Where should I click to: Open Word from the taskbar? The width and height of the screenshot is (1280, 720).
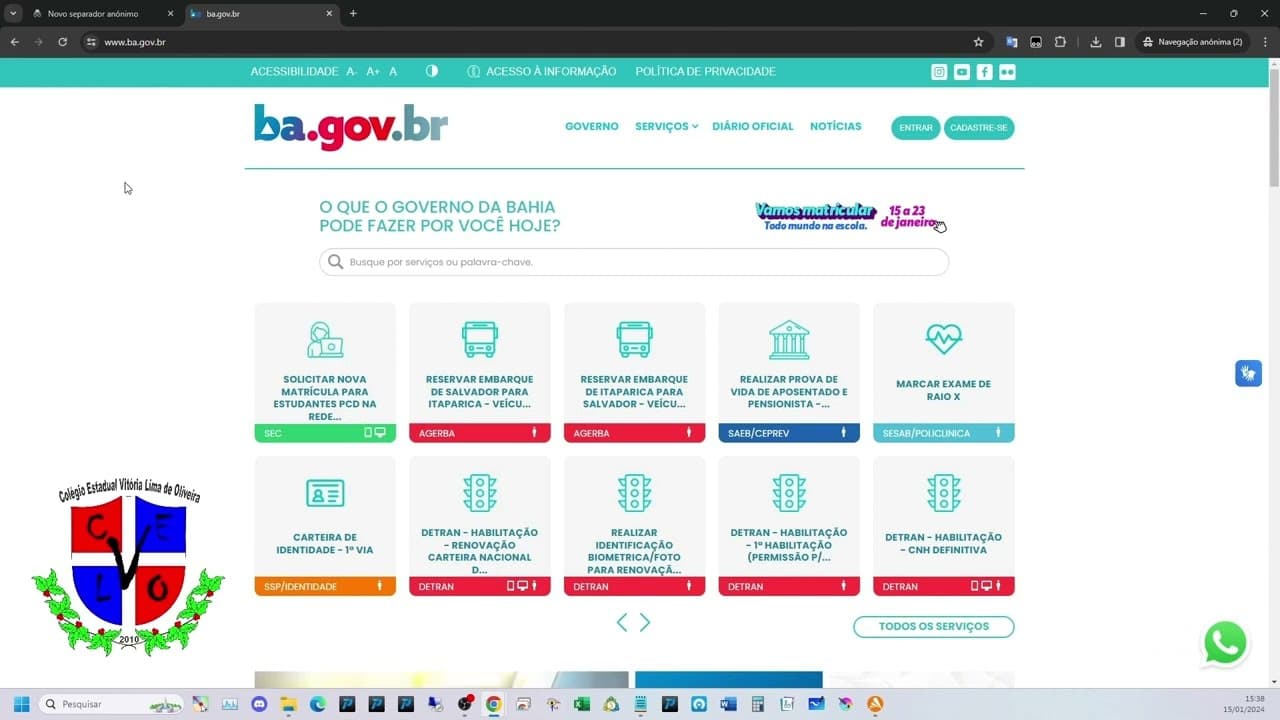[728, 704]
